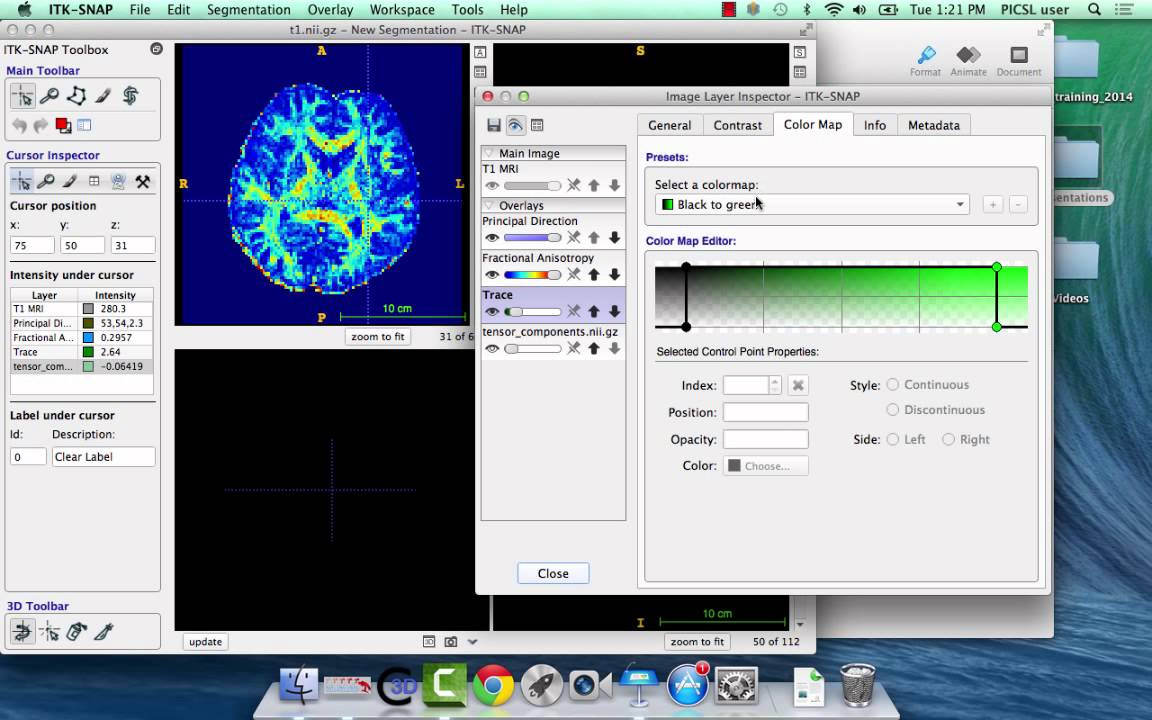Adjust the Trace layer opacity slider
The width and height of the screenshot is (1152, 720).
533,312
